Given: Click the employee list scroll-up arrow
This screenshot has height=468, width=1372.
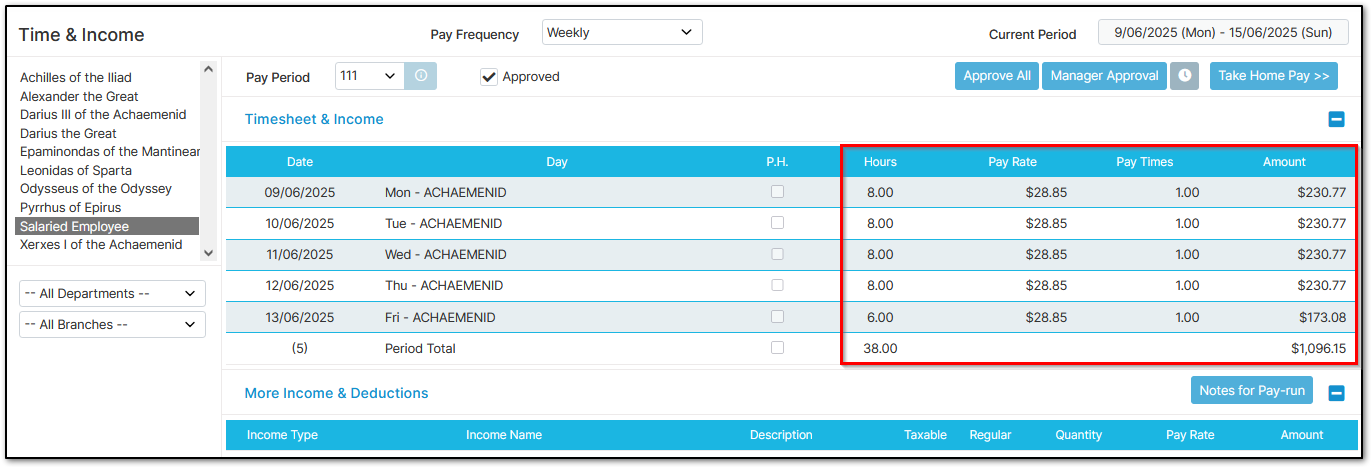Looking at the screenshot, I should [208, 70].
